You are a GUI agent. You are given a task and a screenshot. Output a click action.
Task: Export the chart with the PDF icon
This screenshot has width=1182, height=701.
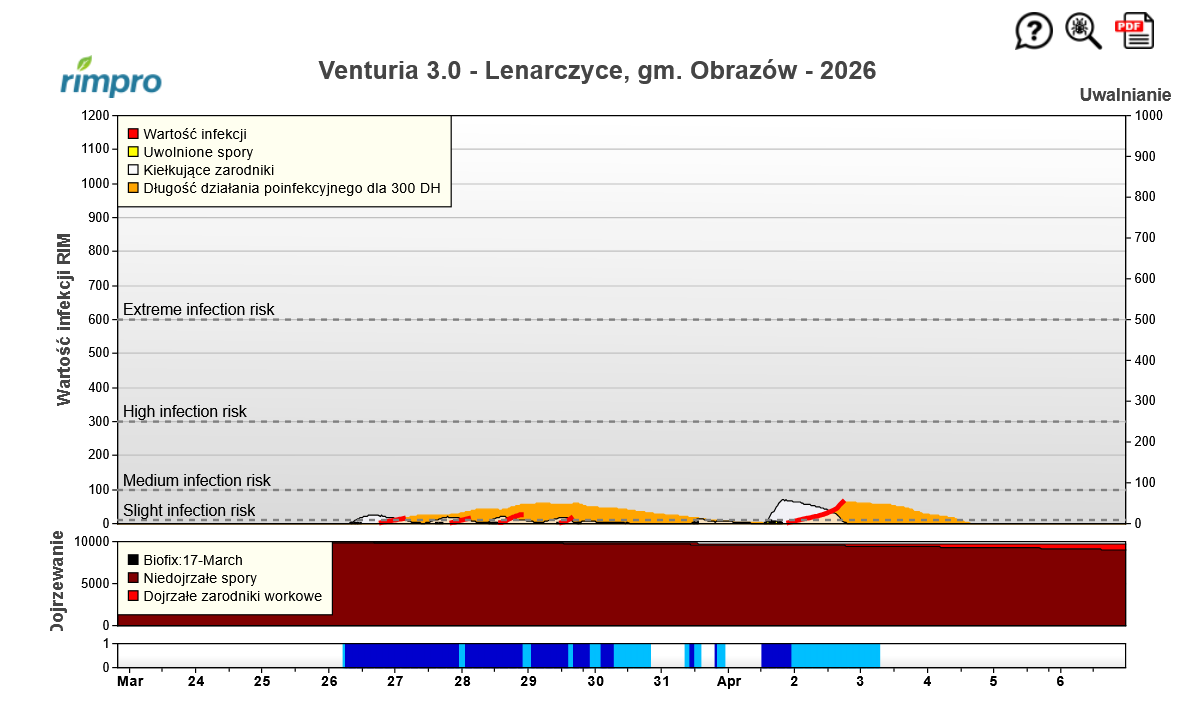coord(1134,31)
